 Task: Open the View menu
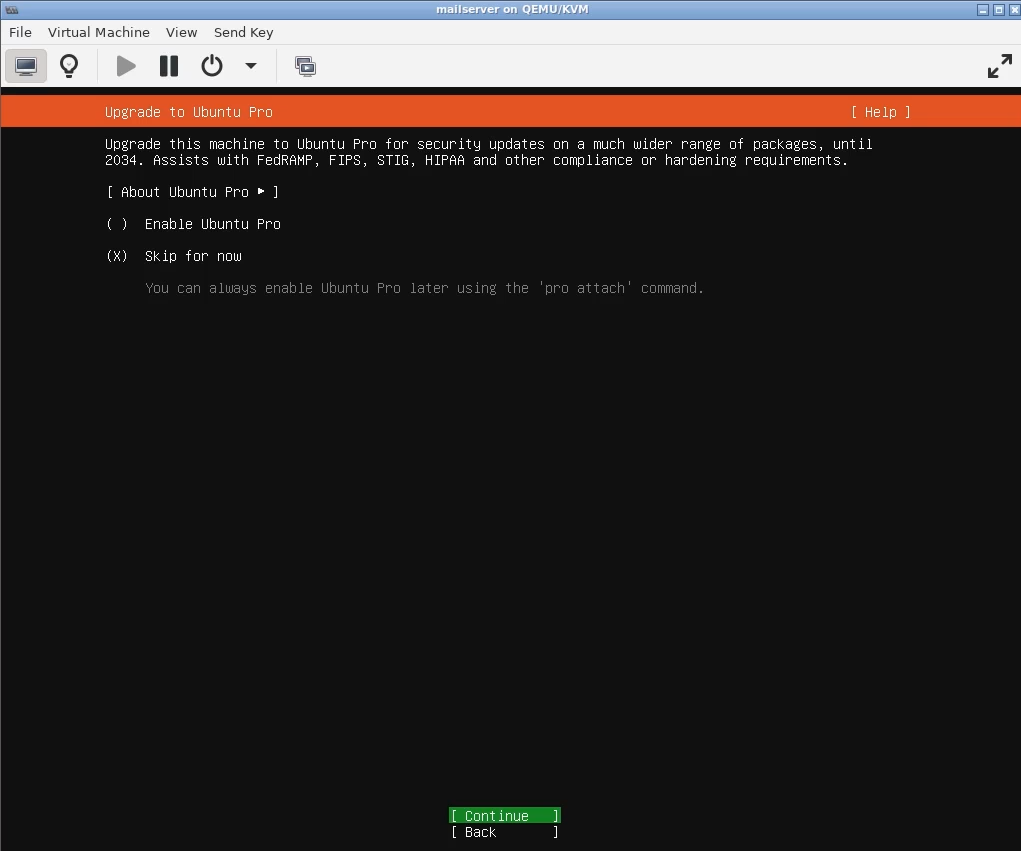(x=181, y=33)
